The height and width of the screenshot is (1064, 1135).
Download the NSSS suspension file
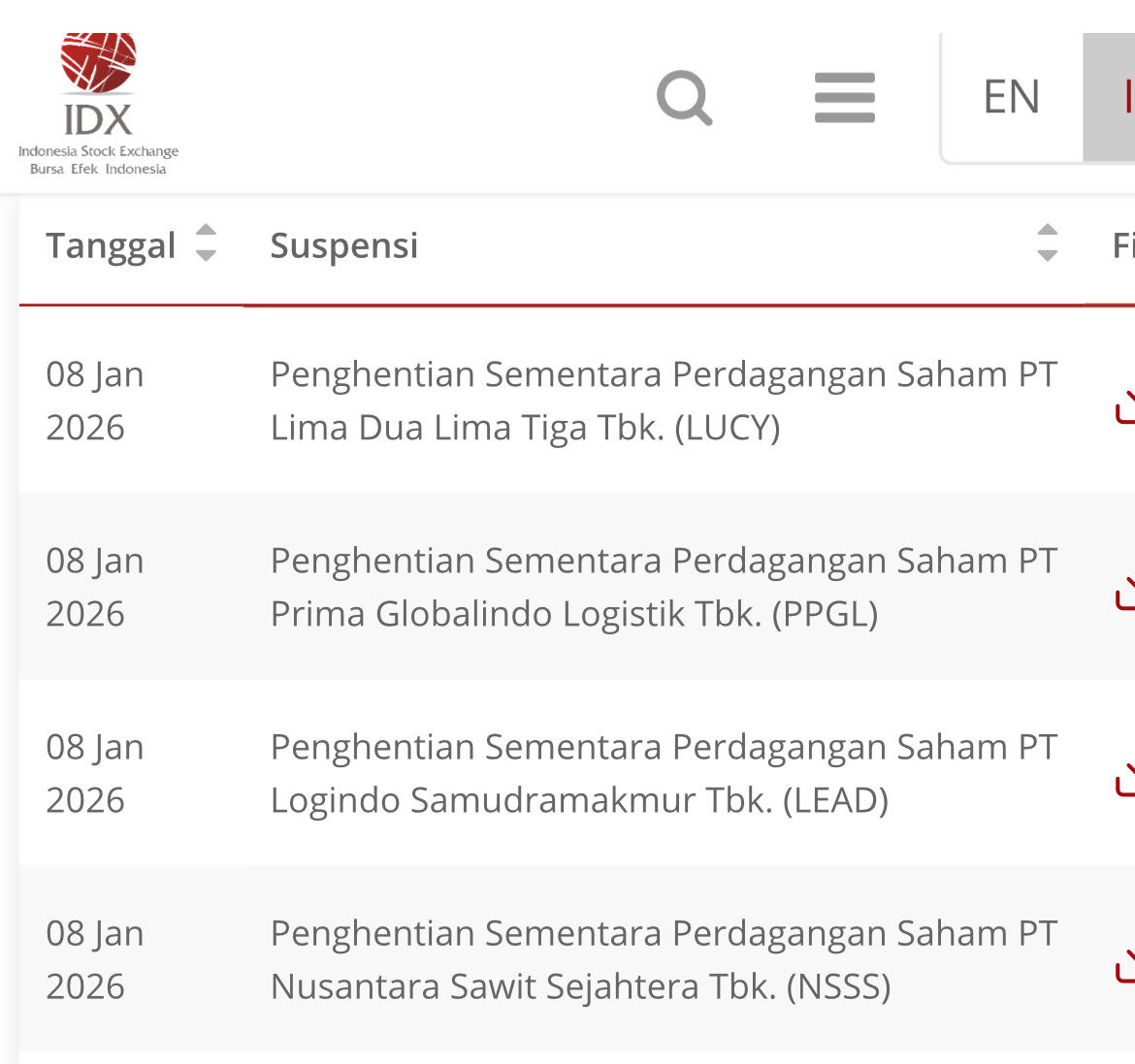[x=1125, y=966]
